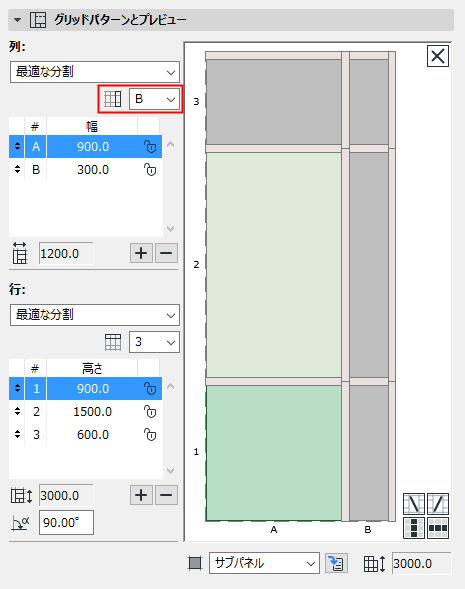465x589 pixels.
Task: Collapse the グリッドパターンとプレビュー panel
Action: 17,20
